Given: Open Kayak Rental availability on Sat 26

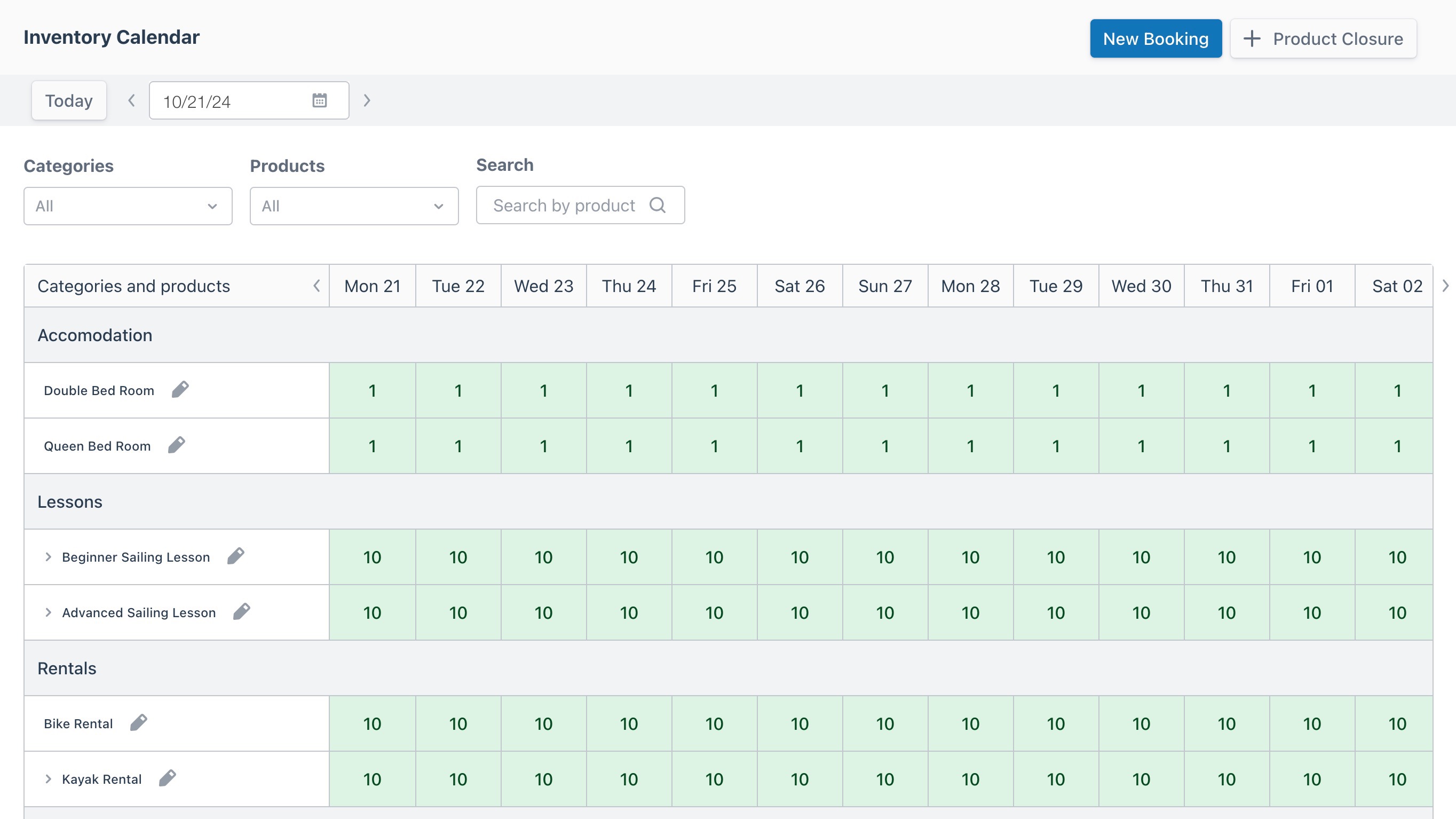Looking at the screenshot, I should point(800,779).
